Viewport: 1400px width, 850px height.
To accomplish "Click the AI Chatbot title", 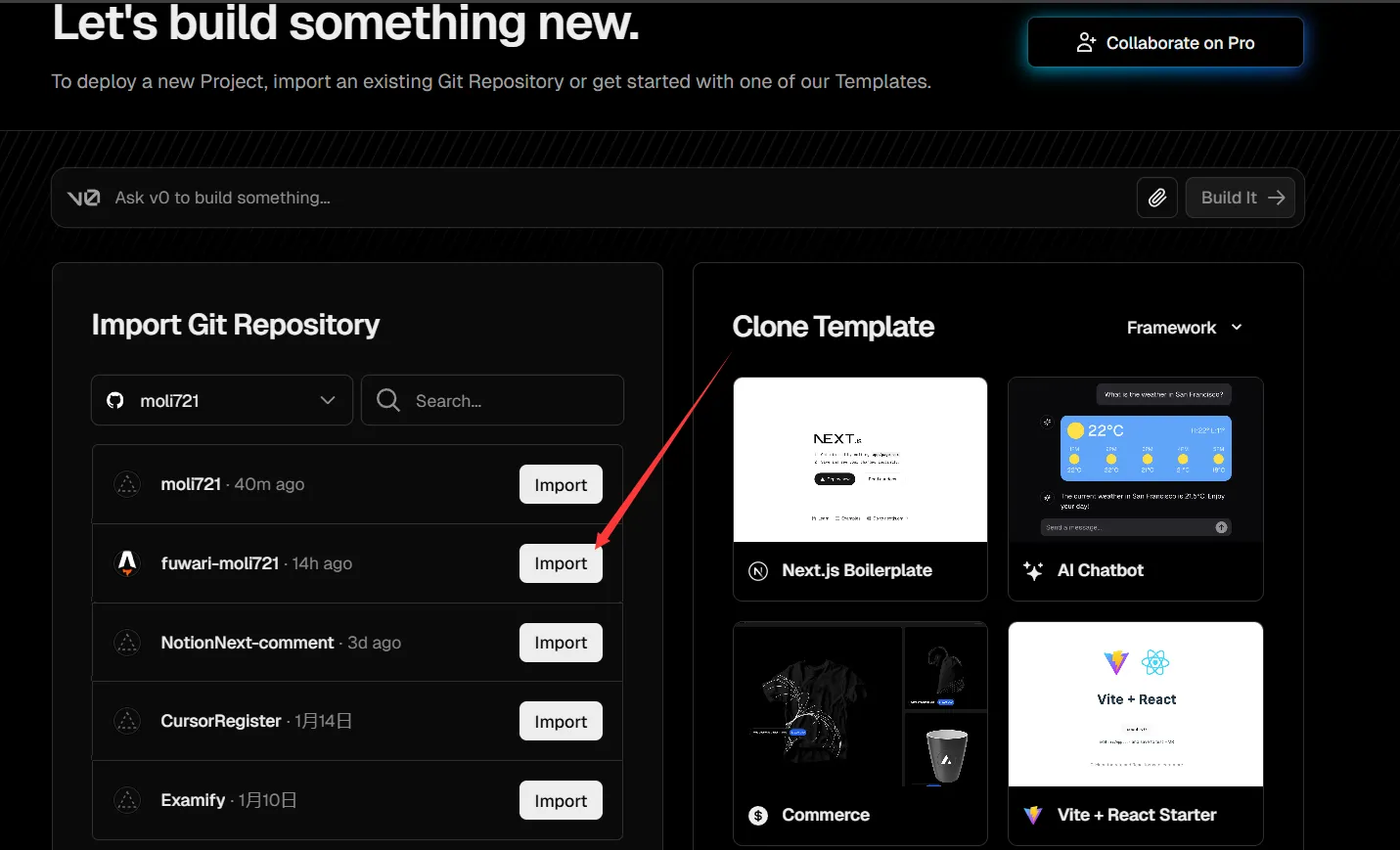I will (x=1101, y=570).
